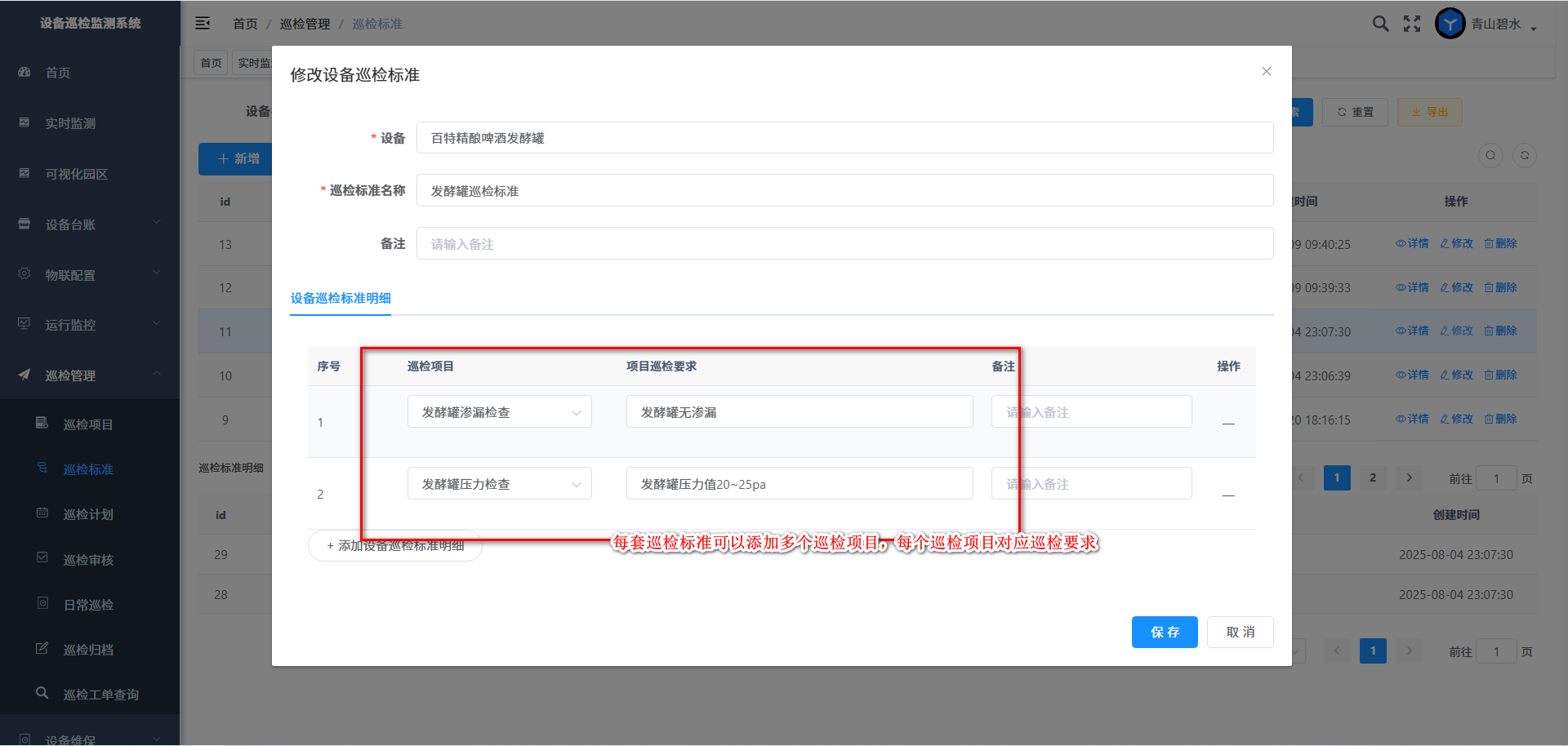Open 发酵罐渗漏检查 inspection item dropdown

pyautogui.click(x=499, y=412)
